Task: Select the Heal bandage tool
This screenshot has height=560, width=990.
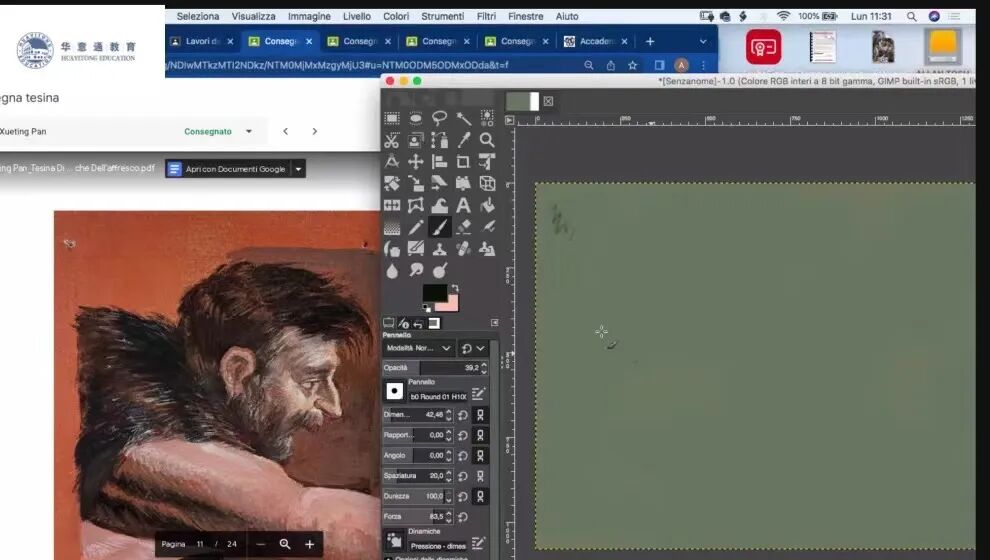Action: (x=463, y=249)
